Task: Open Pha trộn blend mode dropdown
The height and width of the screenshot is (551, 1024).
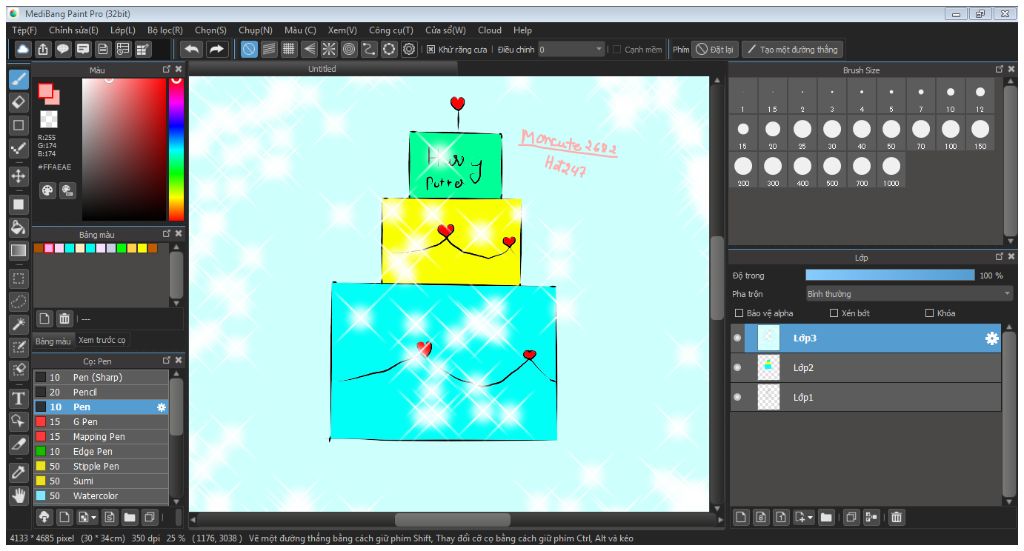Action: [908, 294]
